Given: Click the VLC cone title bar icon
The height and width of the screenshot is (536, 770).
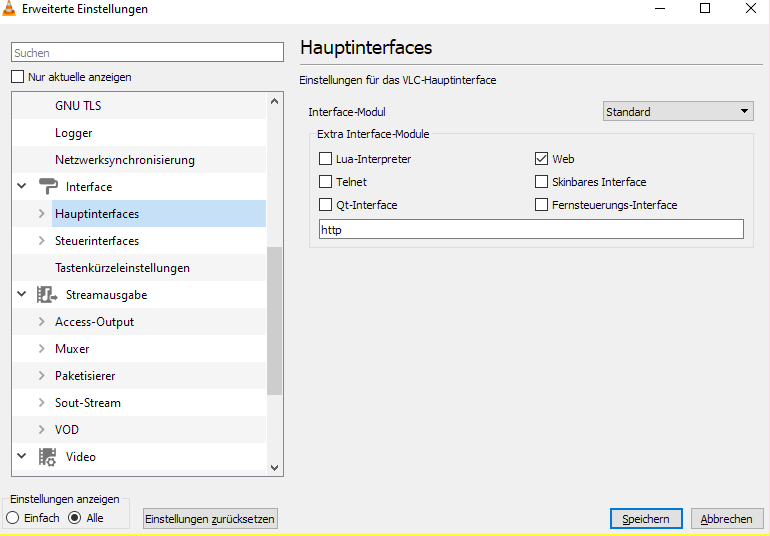Looking at the screenshot, I should click(x=10, y=9).
